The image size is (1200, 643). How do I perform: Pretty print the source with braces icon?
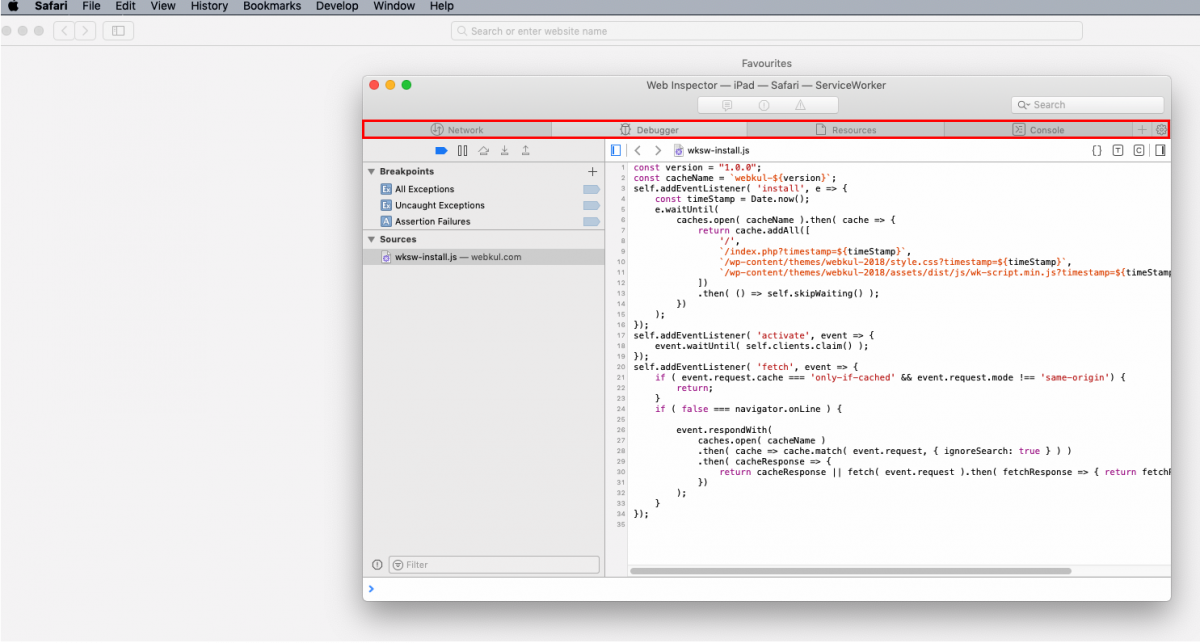click(1096, 151)
